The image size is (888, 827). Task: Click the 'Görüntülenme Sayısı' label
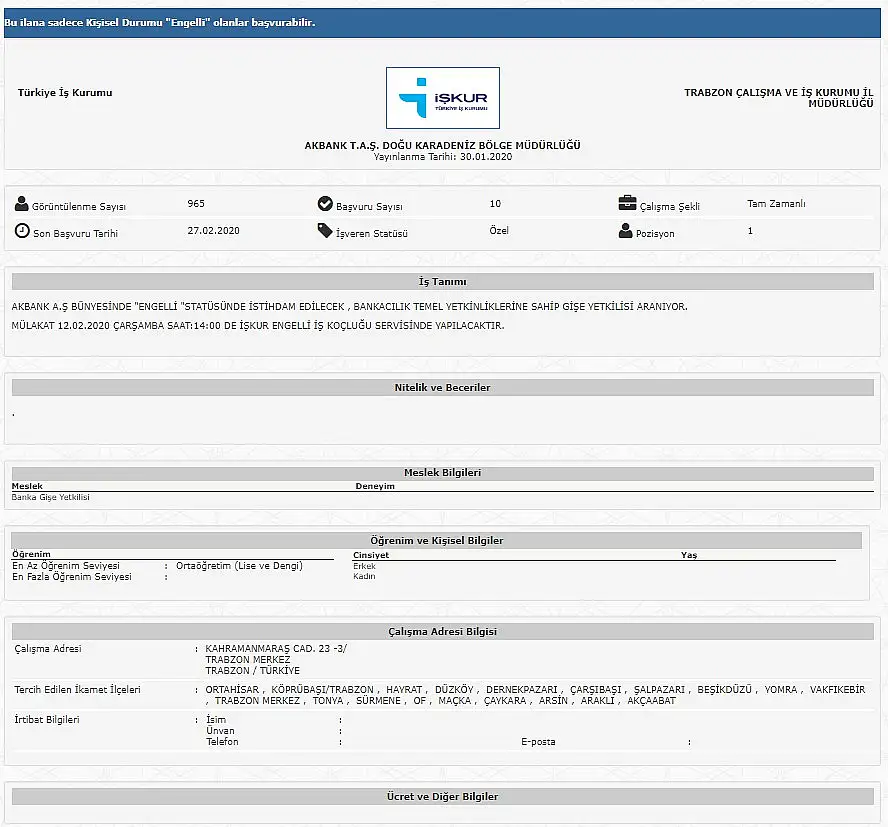point(79,207)
